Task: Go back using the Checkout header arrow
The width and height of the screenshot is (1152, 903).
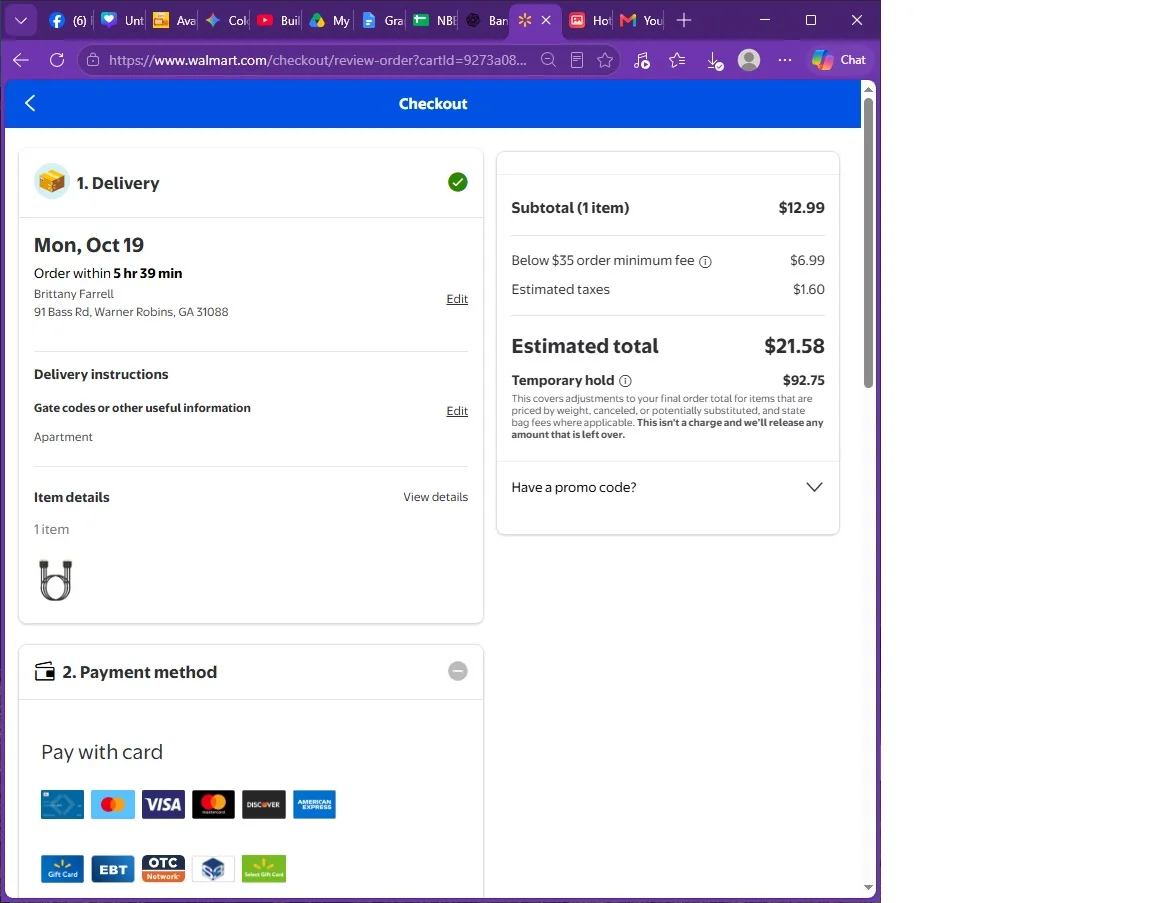Action: 30,103
